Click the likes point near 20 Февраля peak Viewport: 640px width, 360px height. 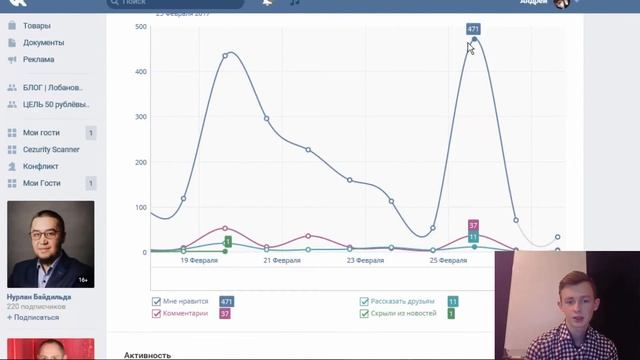(x=225, y=56)
